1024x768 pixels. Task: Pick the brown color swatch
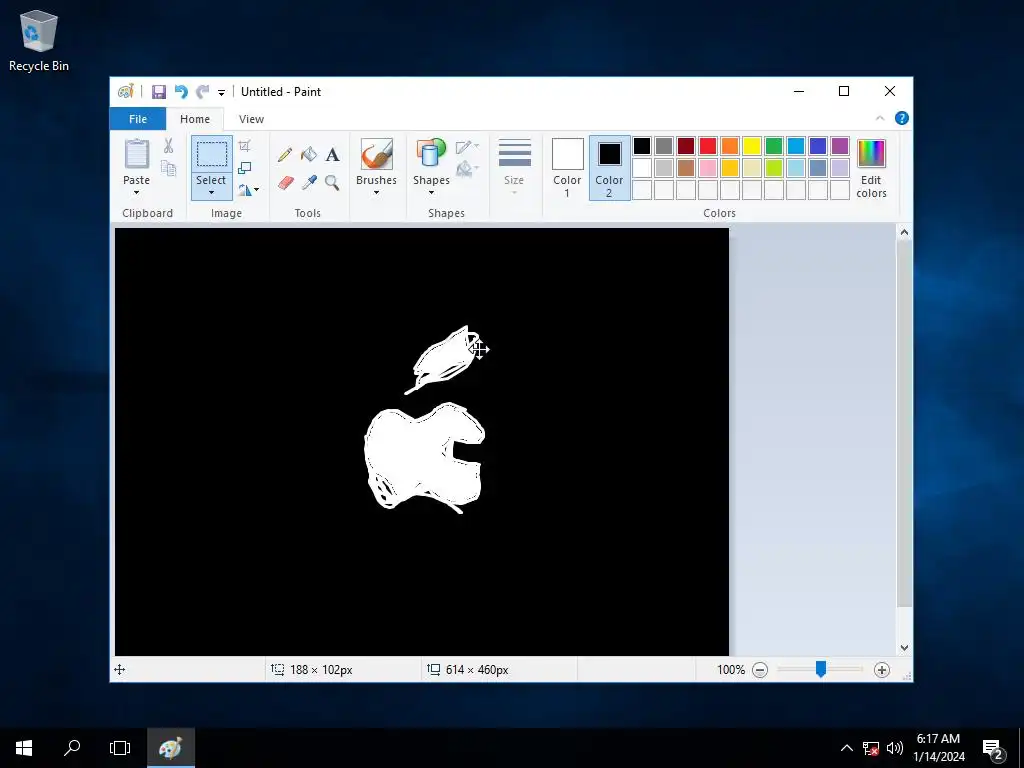[686, 168]
